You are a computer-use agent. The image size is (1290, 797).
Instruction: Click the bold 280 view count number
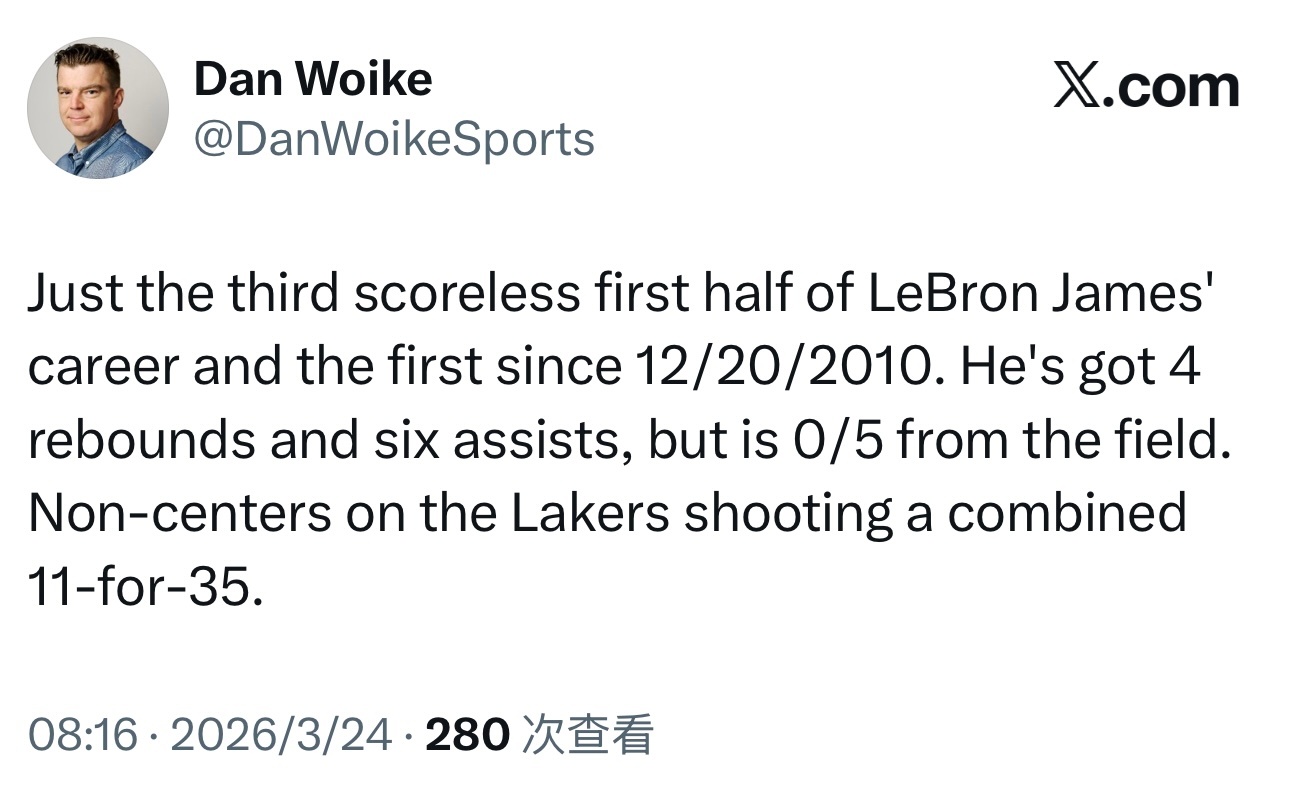(x=467, y=735)
